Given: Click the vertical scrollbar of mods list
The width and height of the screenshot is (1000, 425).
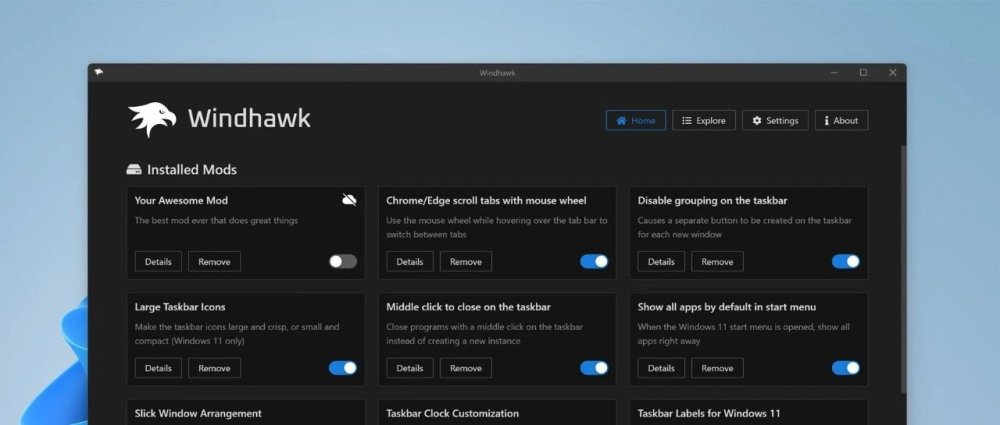Looking at the screenshot, I should (x=902, y=269).
